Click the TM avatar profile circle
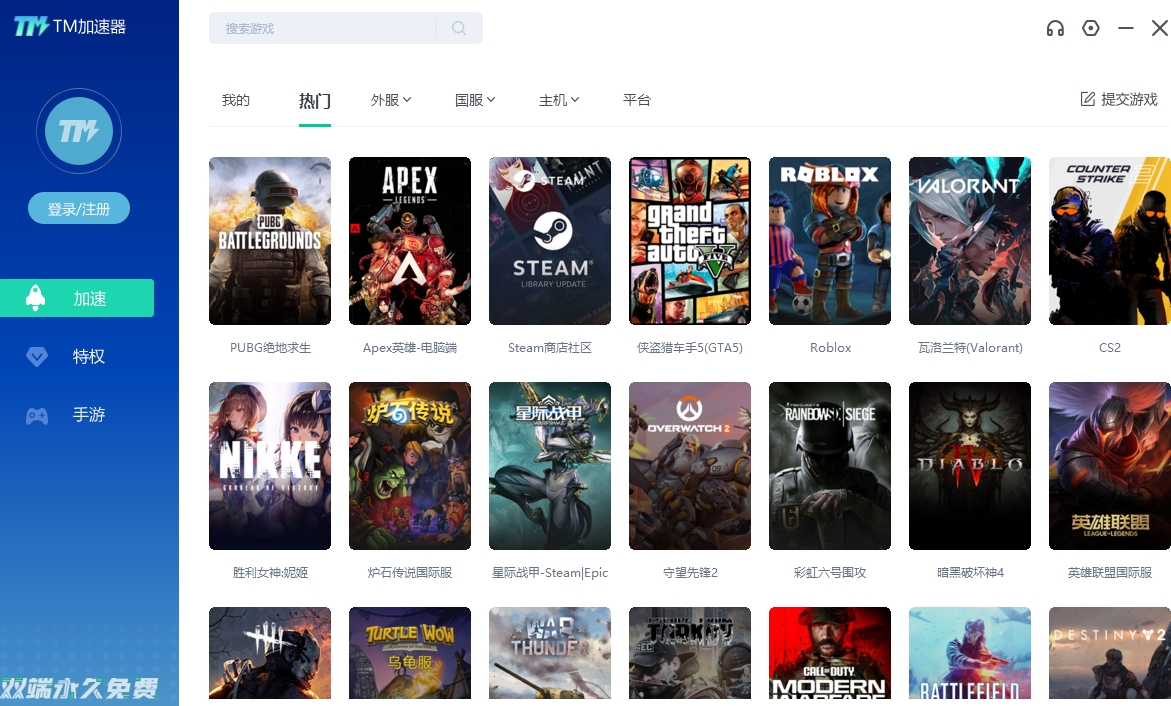Image resolution: width=1171 pixels, height=706 pixels. (x=78, y=131)
